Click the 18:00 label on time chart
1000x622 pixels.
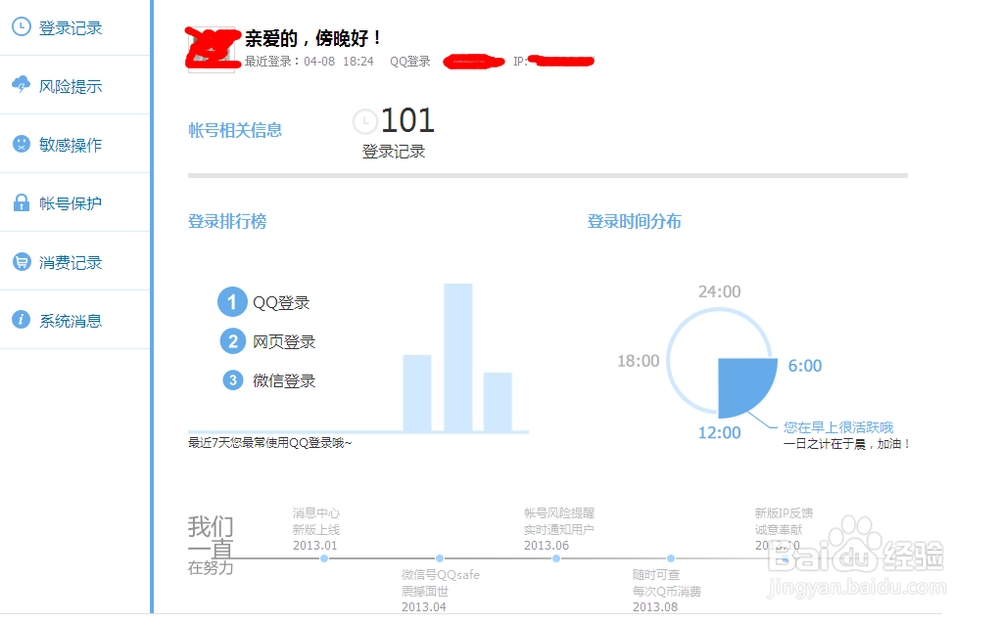coord(638,361)
